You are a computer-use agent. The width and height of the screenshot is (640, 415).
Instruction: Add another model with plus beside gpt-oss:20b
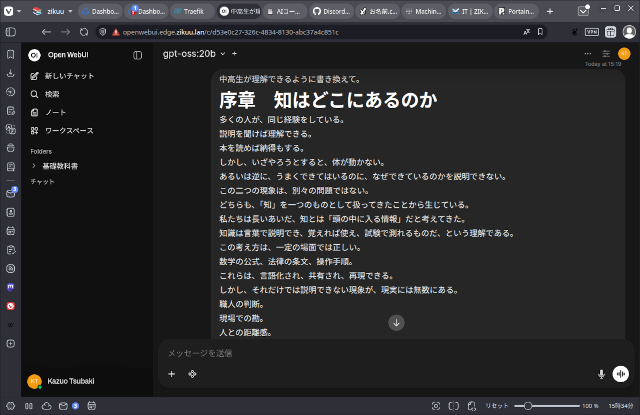pyautogui.click(x=234, y=53)
